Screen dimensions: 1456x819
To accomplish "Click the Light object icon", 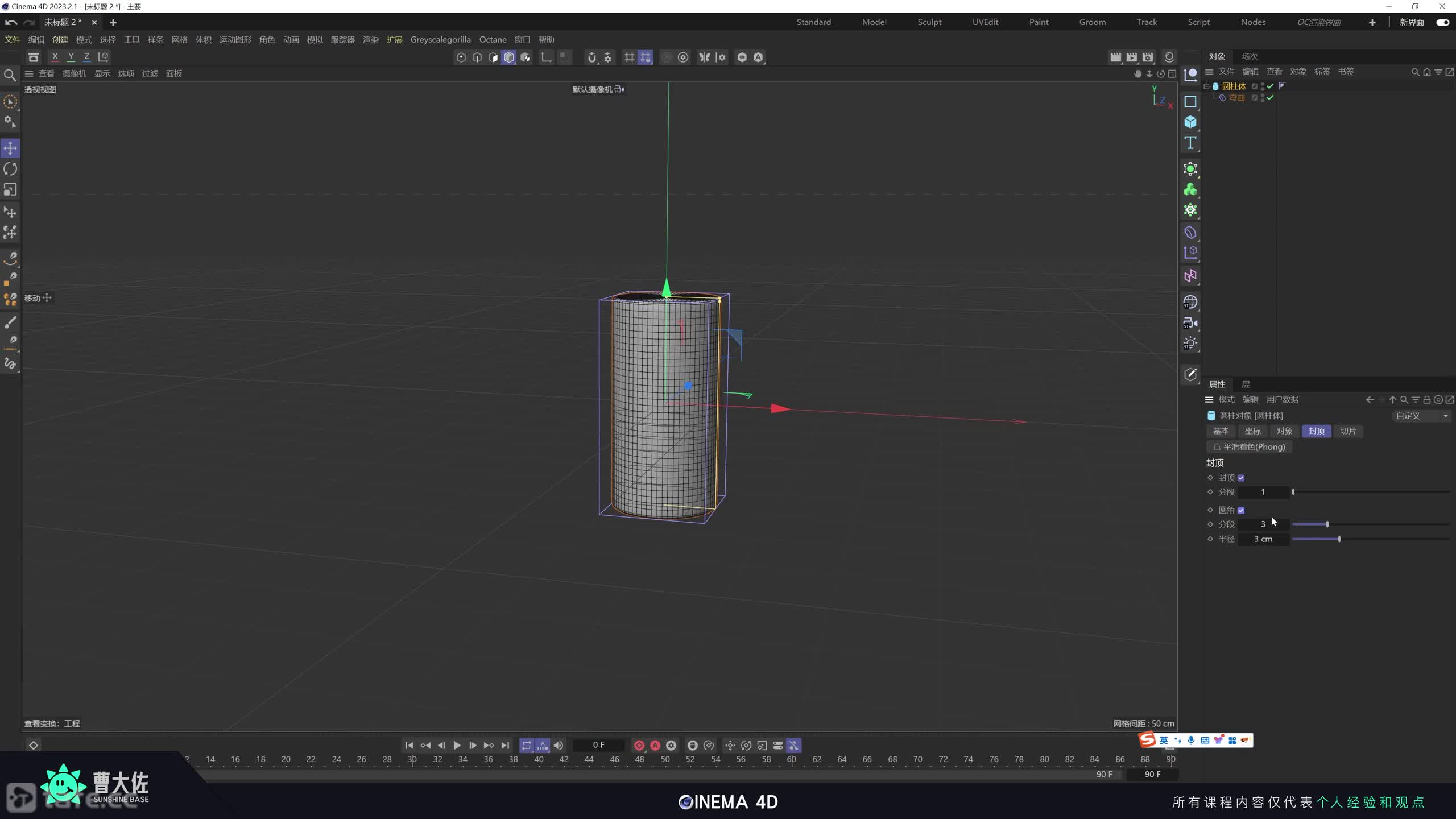I will point(1190,344).
